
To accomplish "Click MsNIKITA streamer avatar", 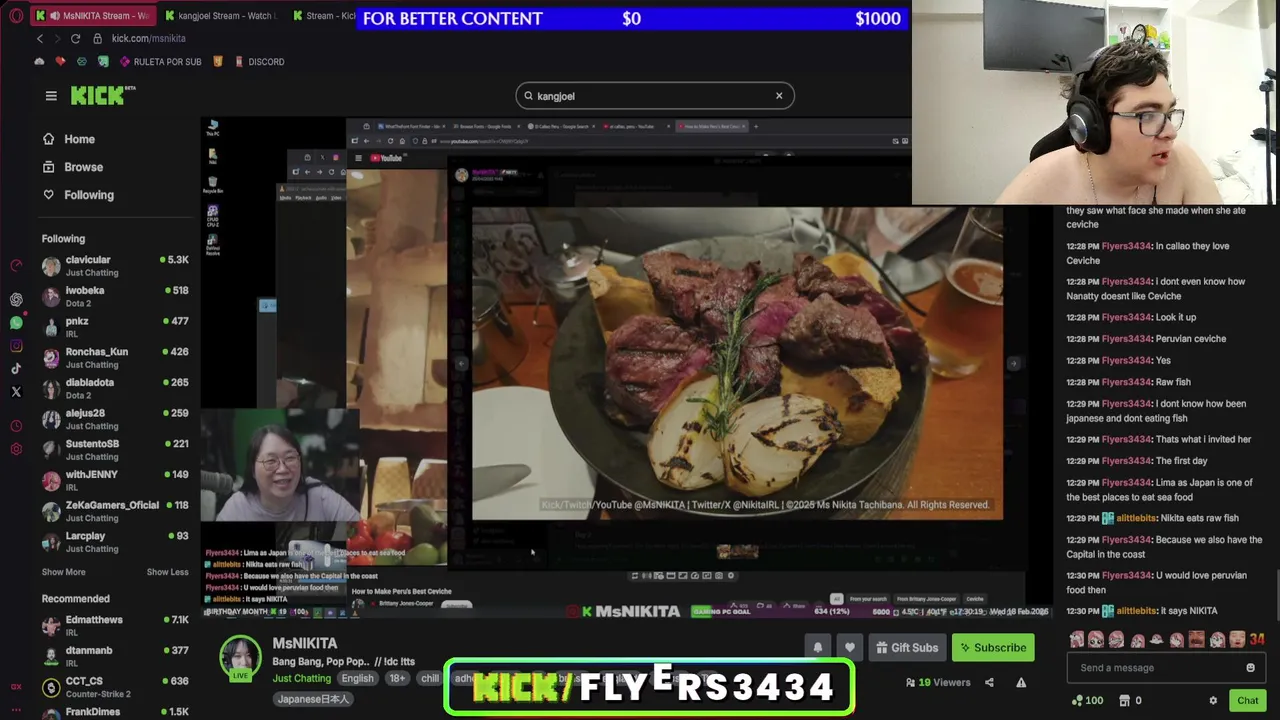I will 240,658.
